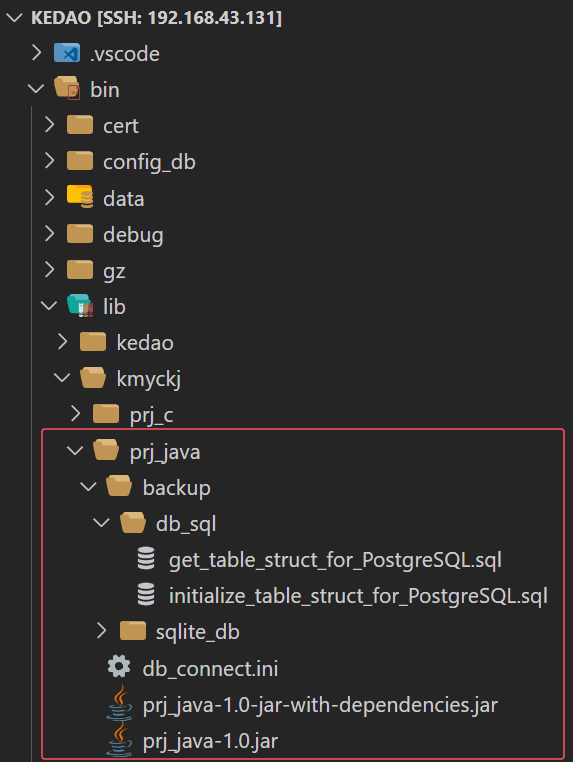This screenshot has width=573, height=762.
Task: Collapse the db_sql folder chevron
Action: pos(101,523)
